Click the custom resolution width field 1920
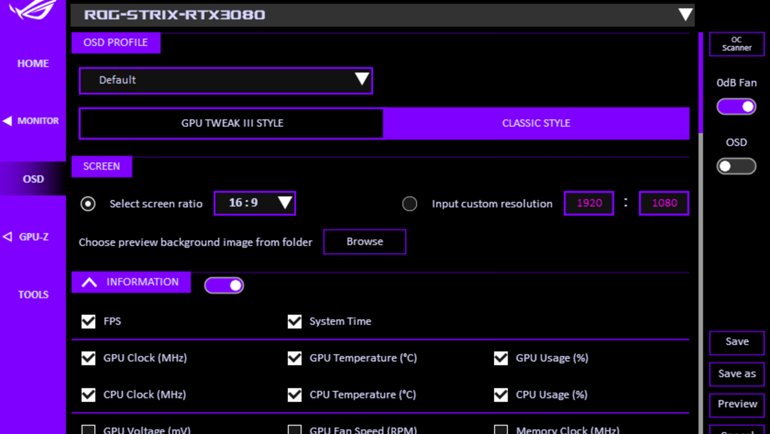Image resolution: width=770 pixels, height=434 pixels. point(589,203)
